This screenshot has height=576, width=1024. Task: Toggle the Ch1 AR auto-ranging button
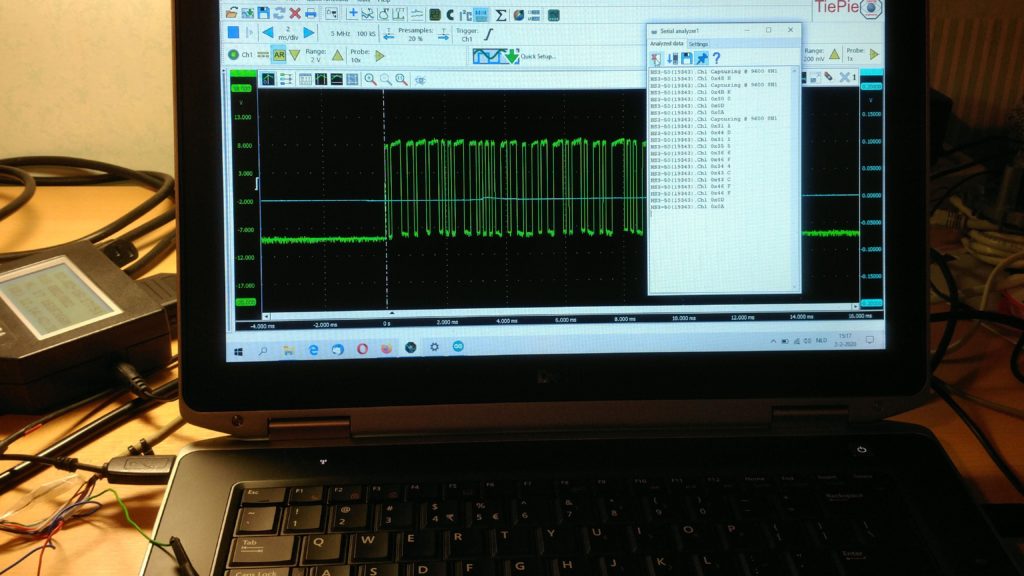[x=280, y=55]
